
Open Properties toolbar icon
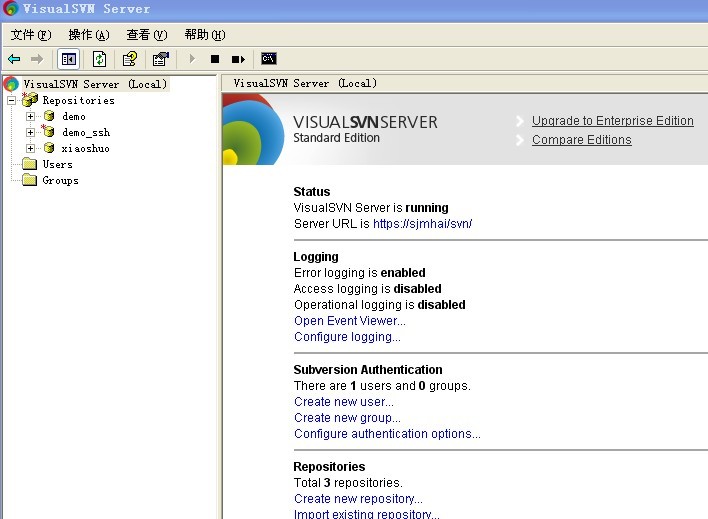pyautogui.click(x=161, y=59)
